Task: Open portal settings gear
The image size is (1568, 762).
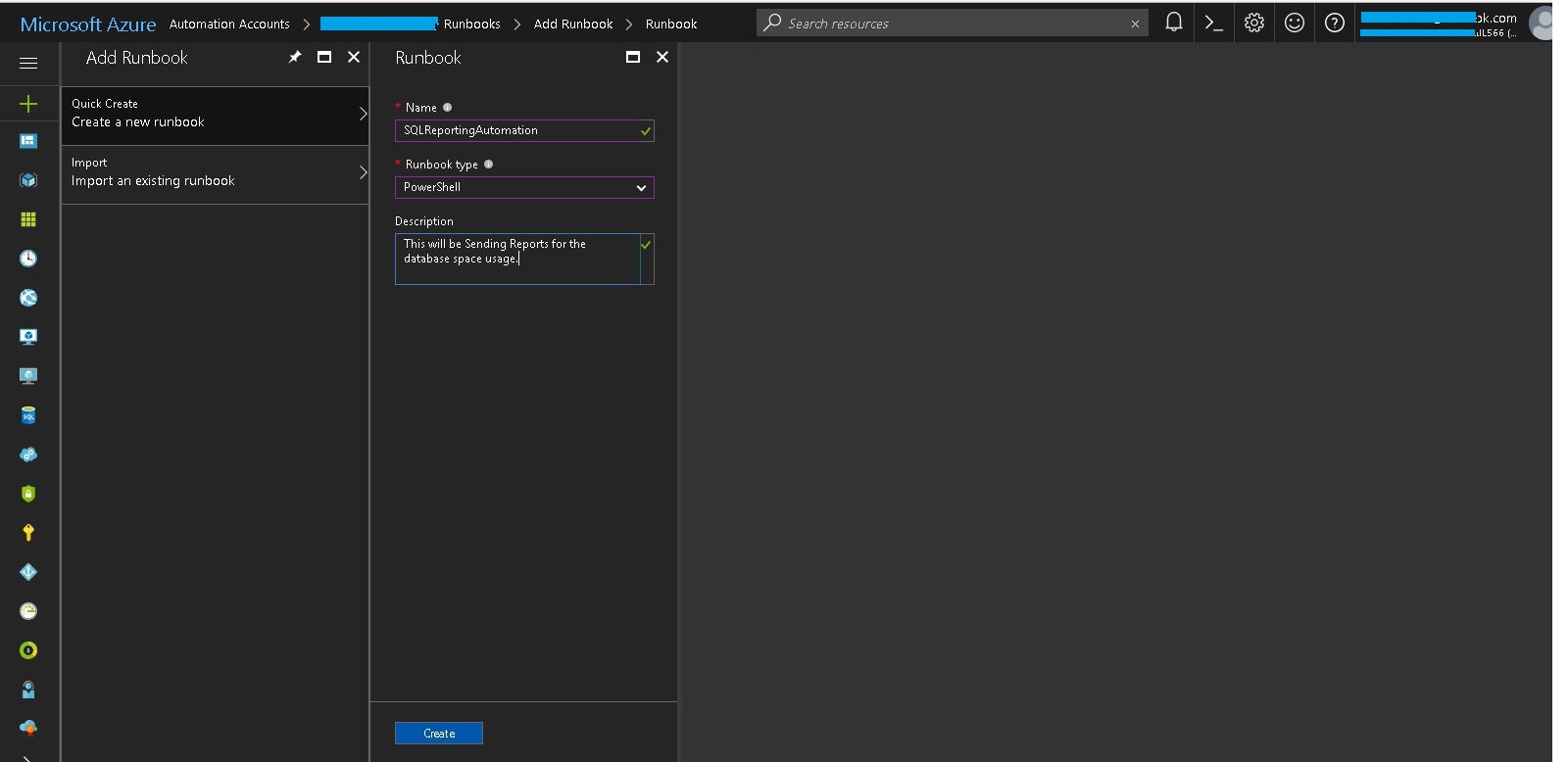Action: (x=1253, y=24)
